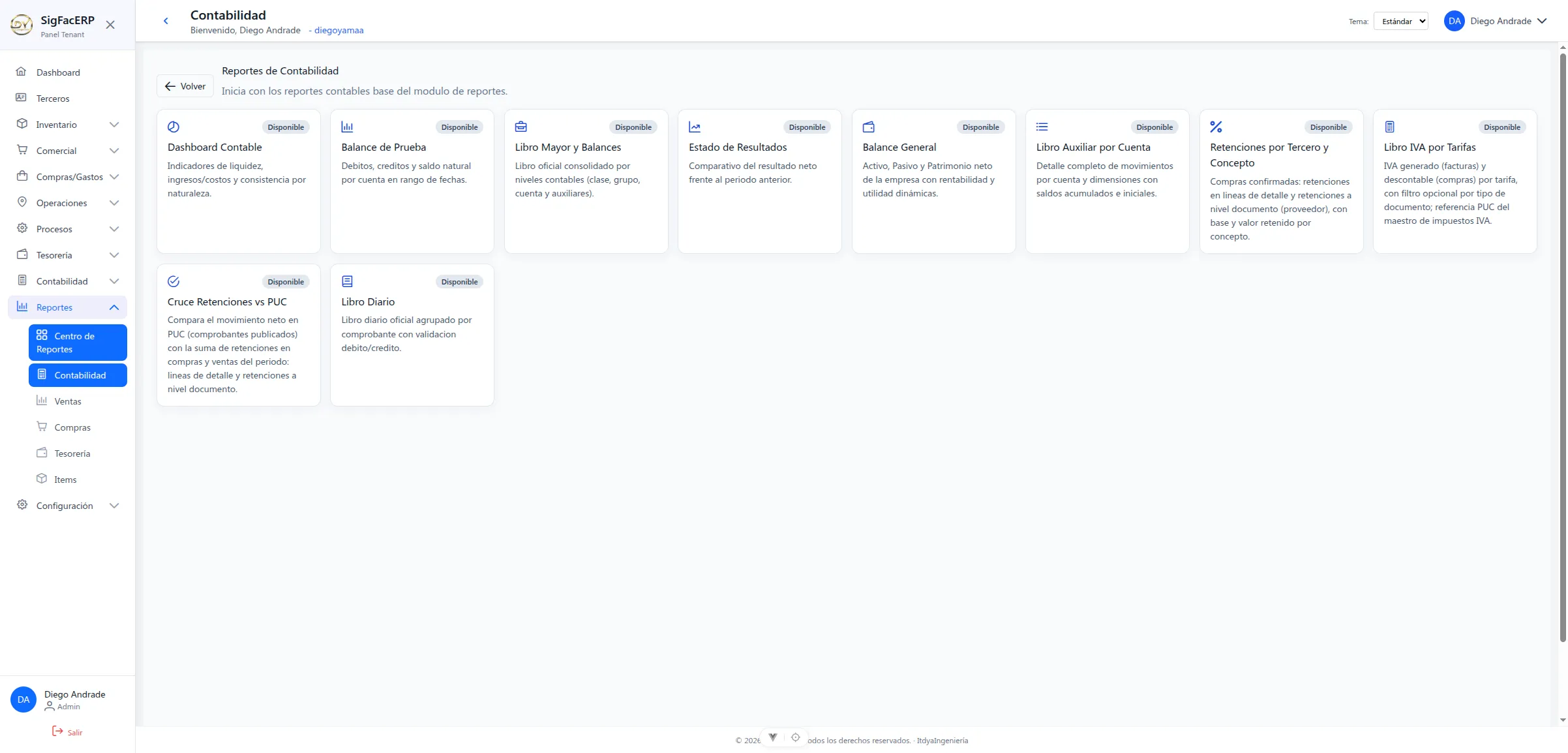Open the Tema Estándar dropdown
This screenshot has width=1568, height=753.
point(1400,21)
